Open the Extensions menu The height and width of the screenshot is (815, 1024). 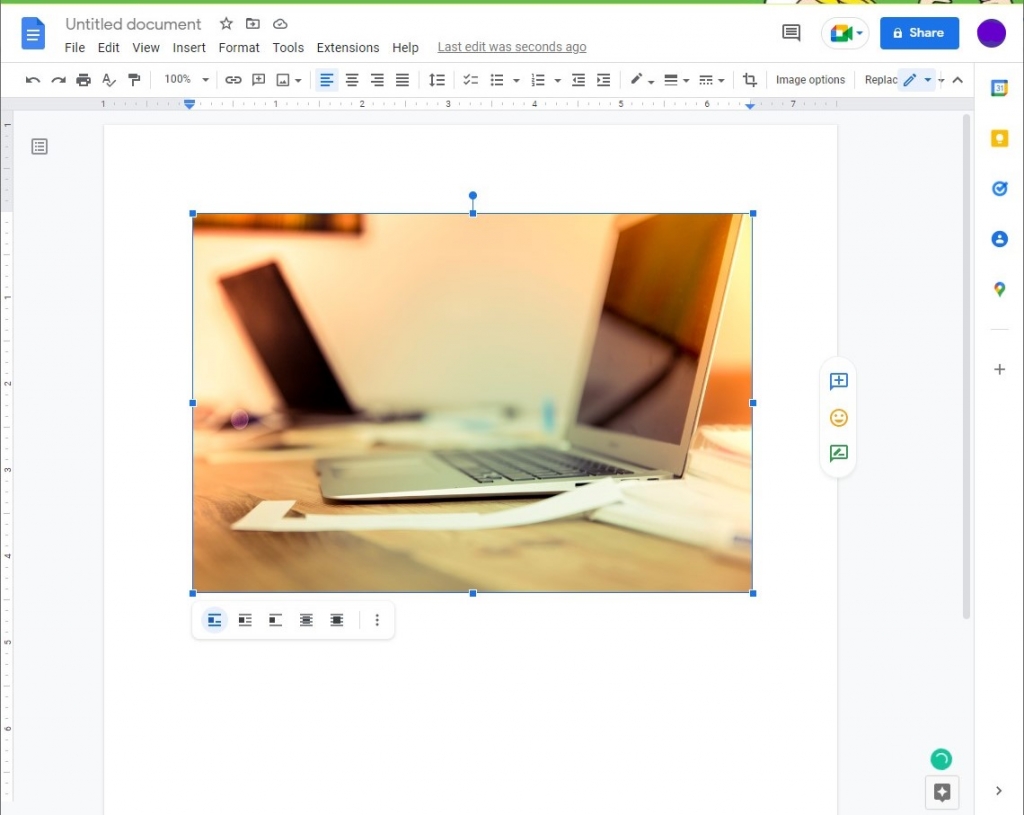[348, 47]
